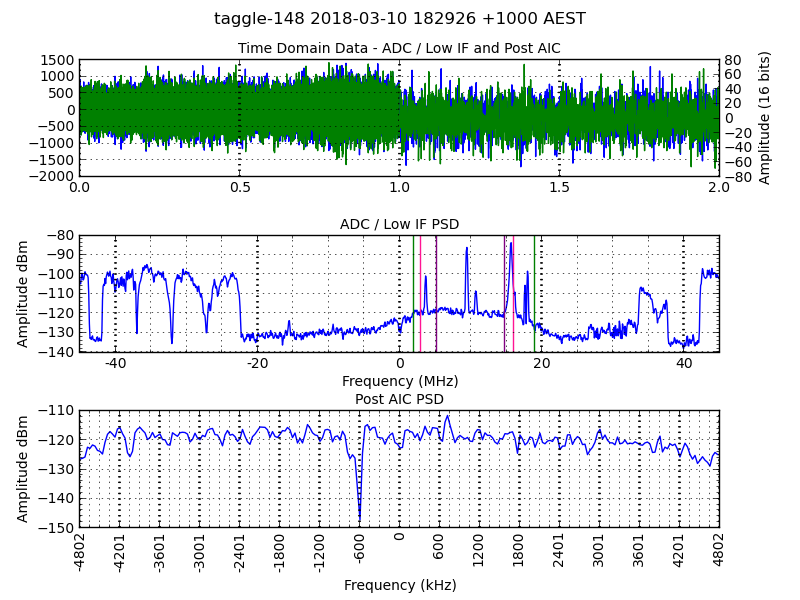Select the 1.5 tick on time axis
The height and width of the screenshot is (600, 800).
[560, 188]
